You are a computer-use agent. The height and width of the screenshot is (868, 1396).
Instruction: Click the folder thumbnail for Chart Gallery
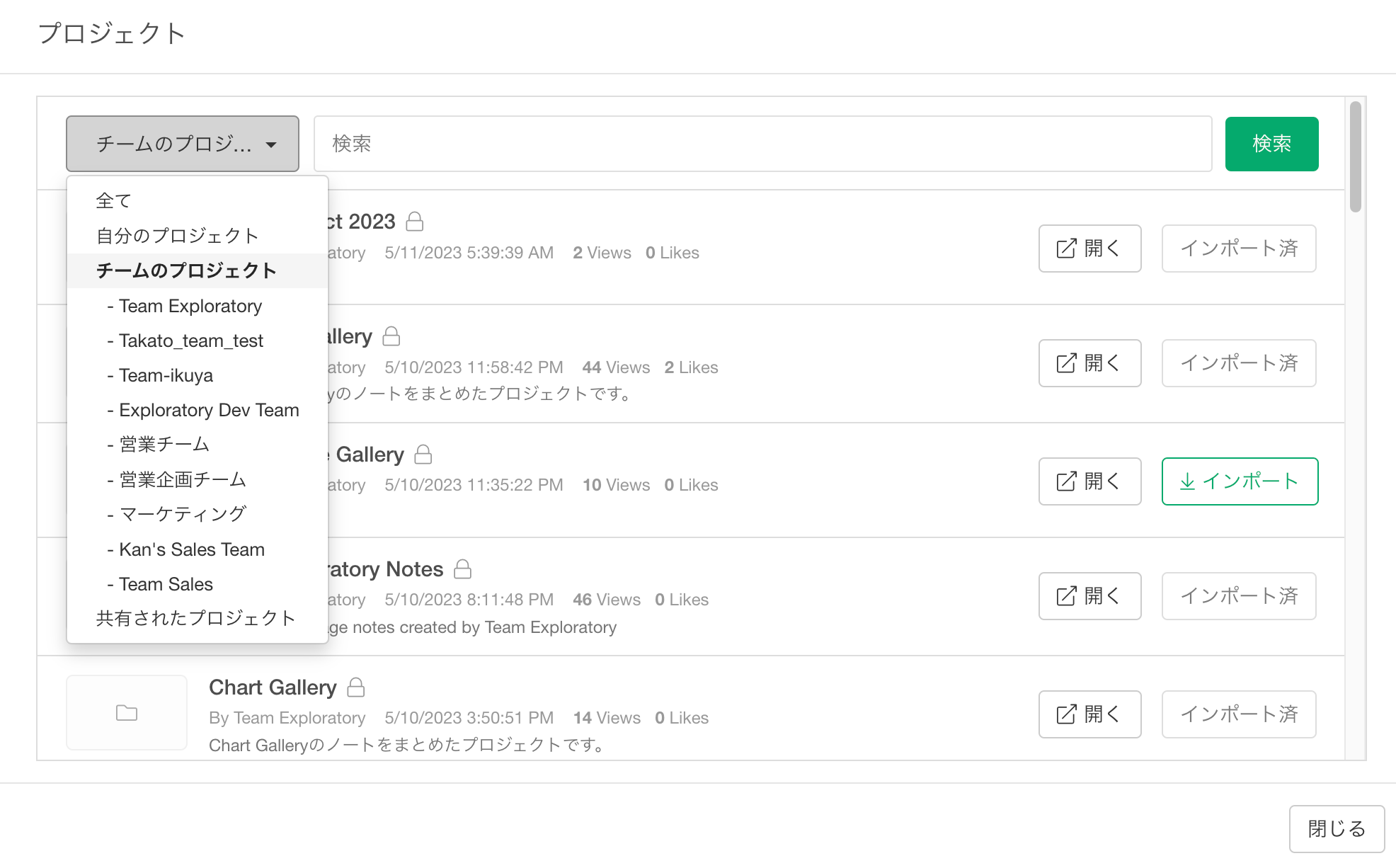pos(127,712)
